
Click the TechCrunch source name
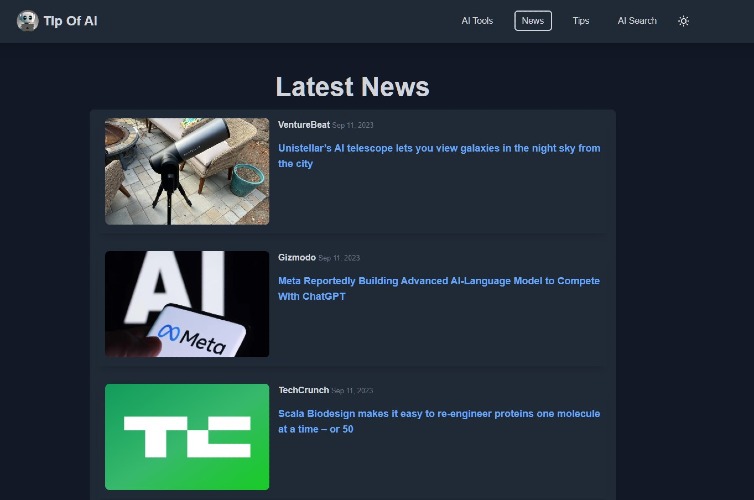pyautogui.click(x=303, y=390)
